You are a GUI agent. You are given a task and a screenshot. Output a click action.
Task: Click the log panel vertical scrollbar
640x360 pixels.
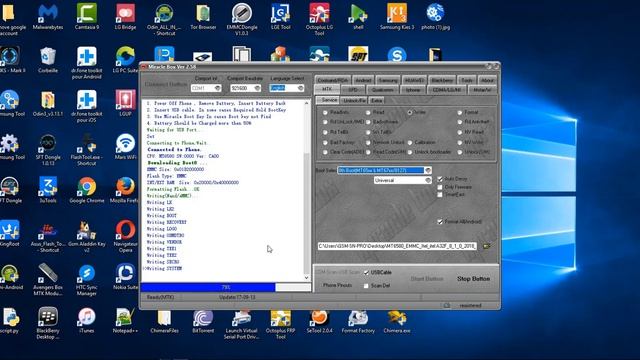tap(307, 191)
